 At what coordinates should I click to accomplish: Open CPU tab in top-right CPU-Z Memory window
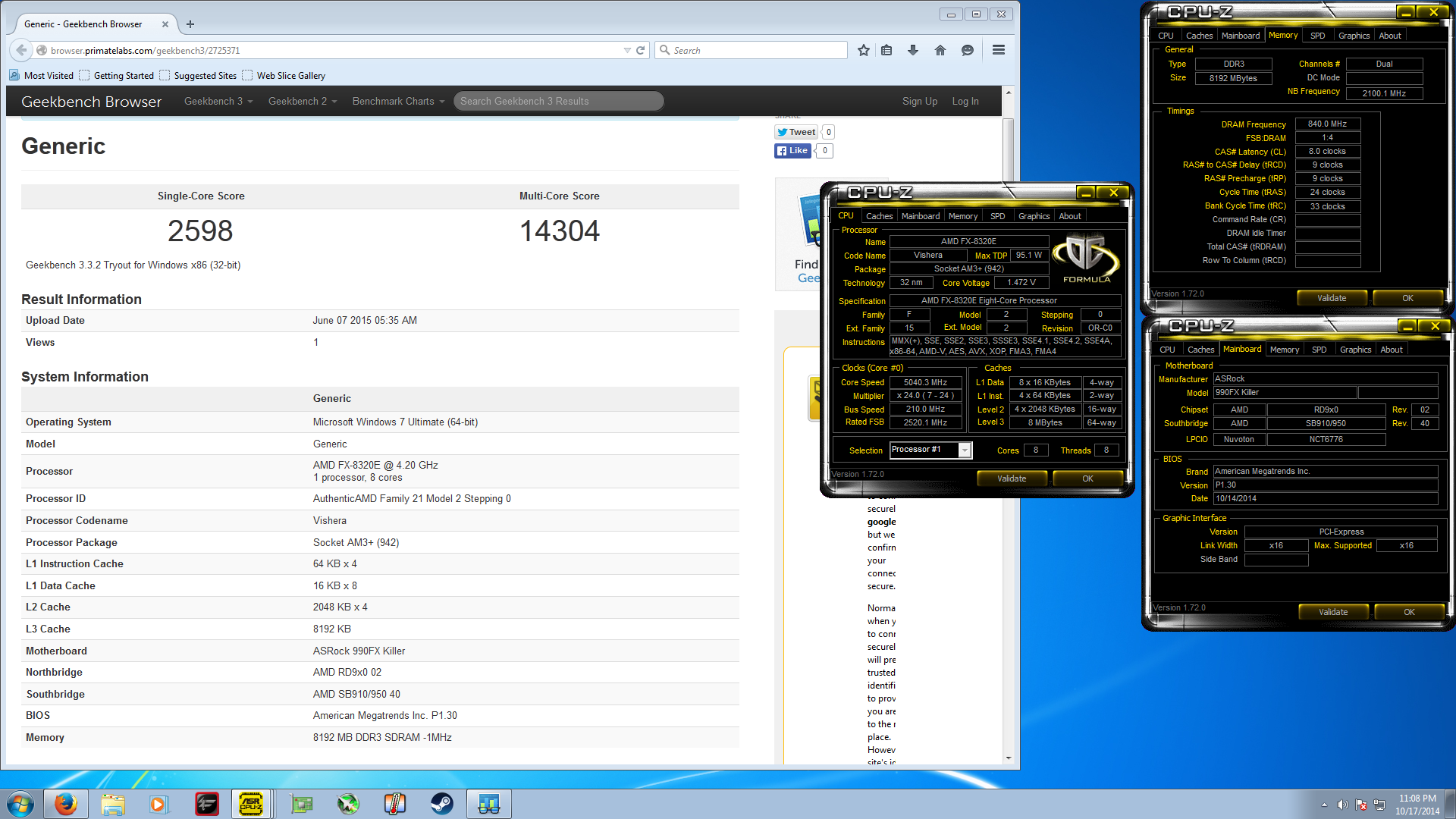tap(1166, 36)
